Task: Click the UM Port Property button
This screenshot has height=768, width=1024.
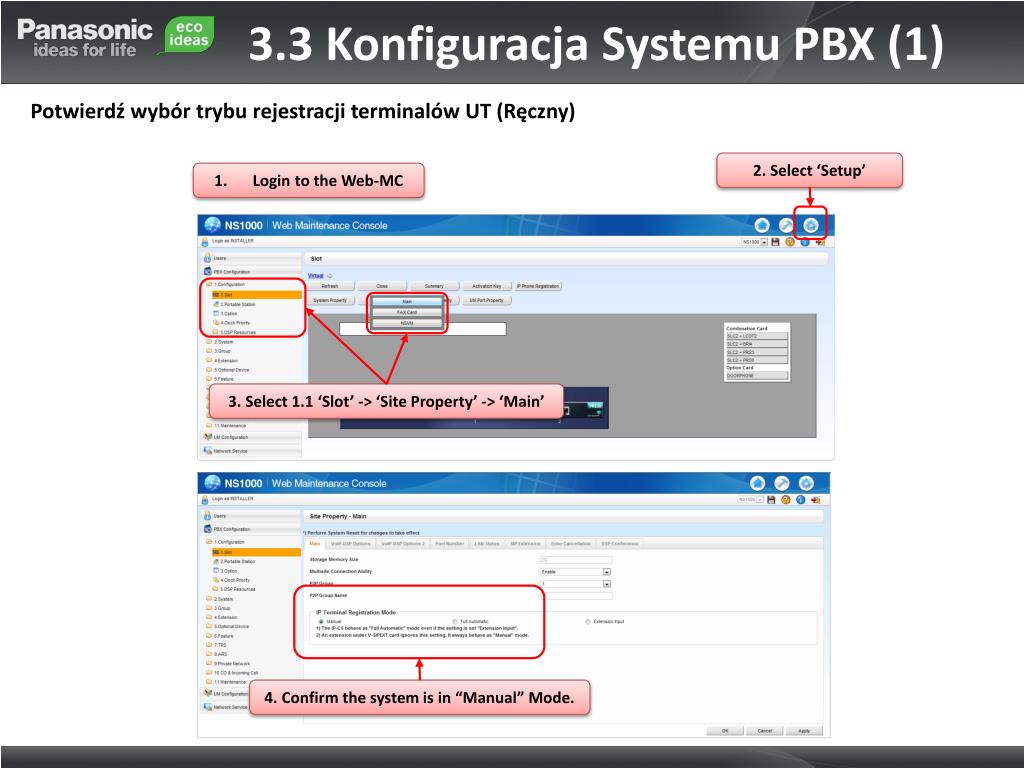Action: click(x=487, y=300)
